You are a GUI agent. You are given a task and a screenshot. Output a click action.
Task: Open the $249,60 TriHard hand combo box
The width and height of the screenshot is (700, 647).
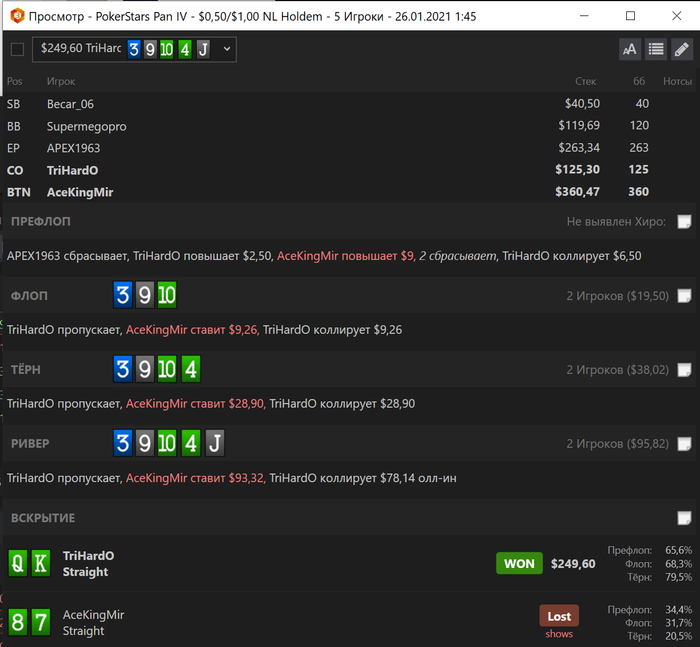(x=134, y=49)
